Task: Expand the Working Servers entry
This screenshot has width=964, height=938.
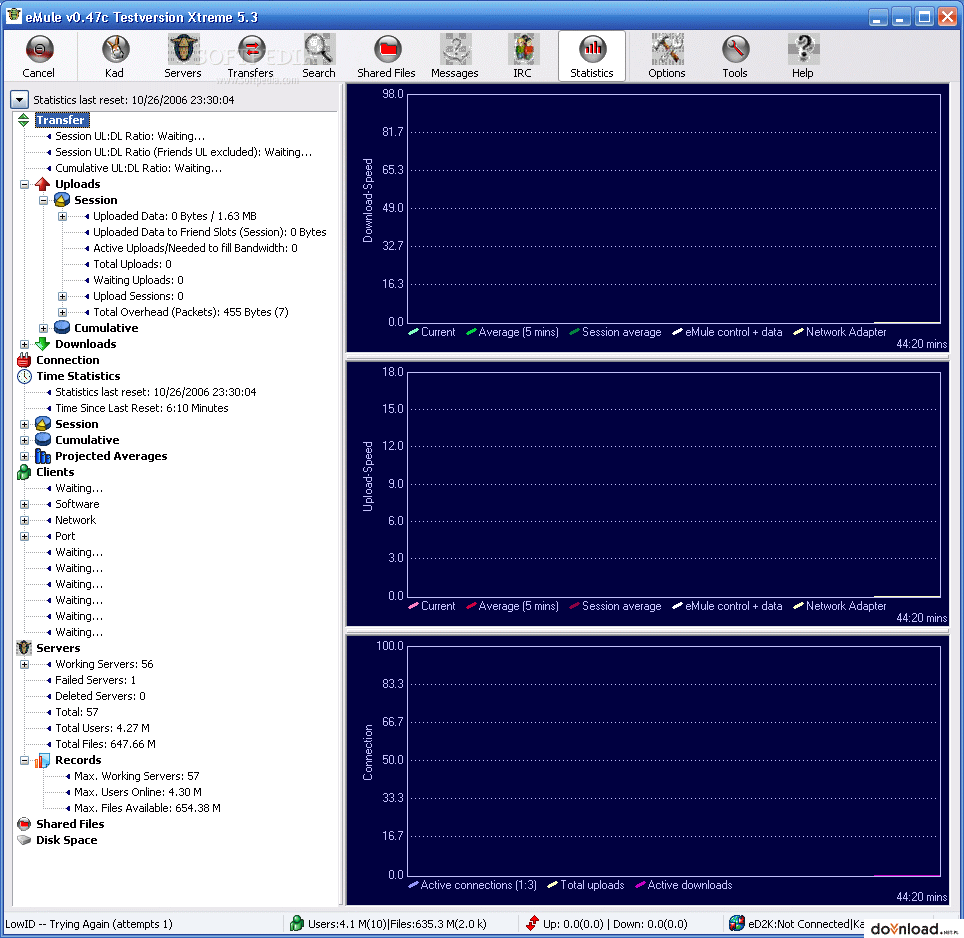Action: click(x=25, y=664)
